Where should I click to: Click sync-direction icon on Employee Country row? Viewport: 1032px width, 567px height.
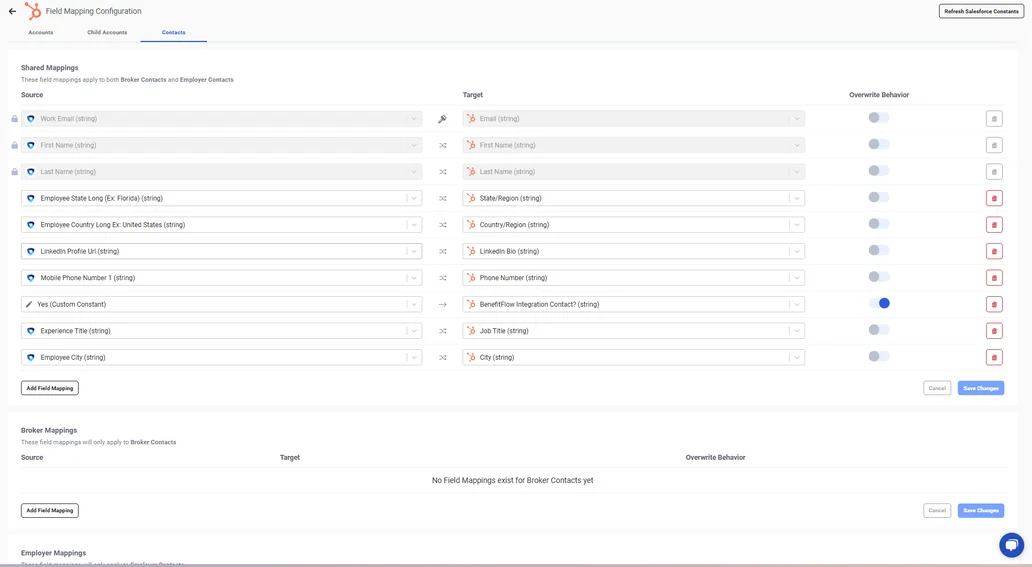[x=442, y=225]
